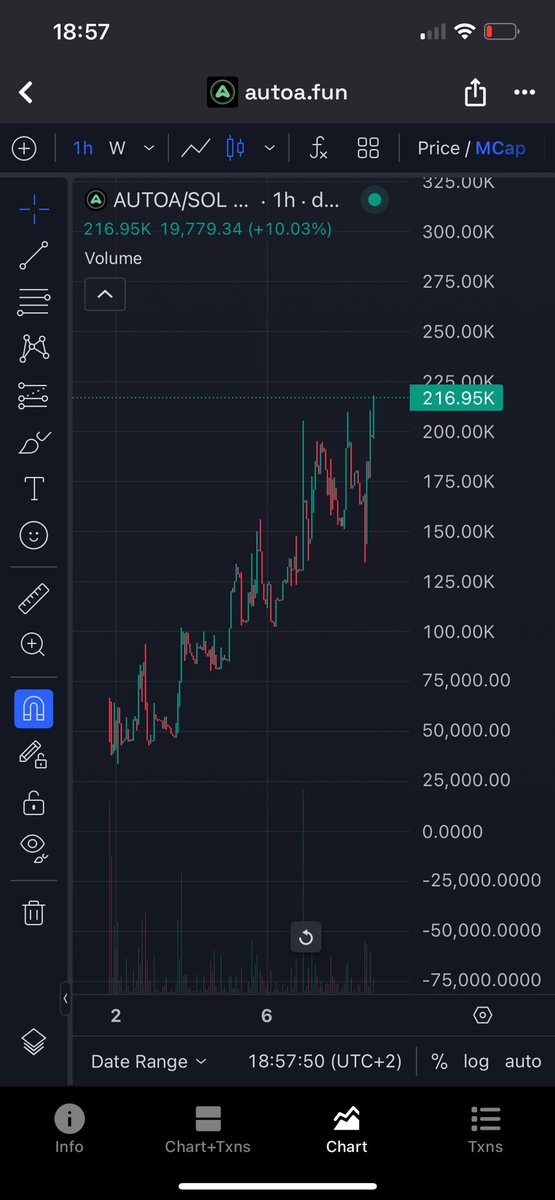The image size is (555, 1200).
Task: Reset chart view with circular arrow
Action: click(x=306, y=938)
